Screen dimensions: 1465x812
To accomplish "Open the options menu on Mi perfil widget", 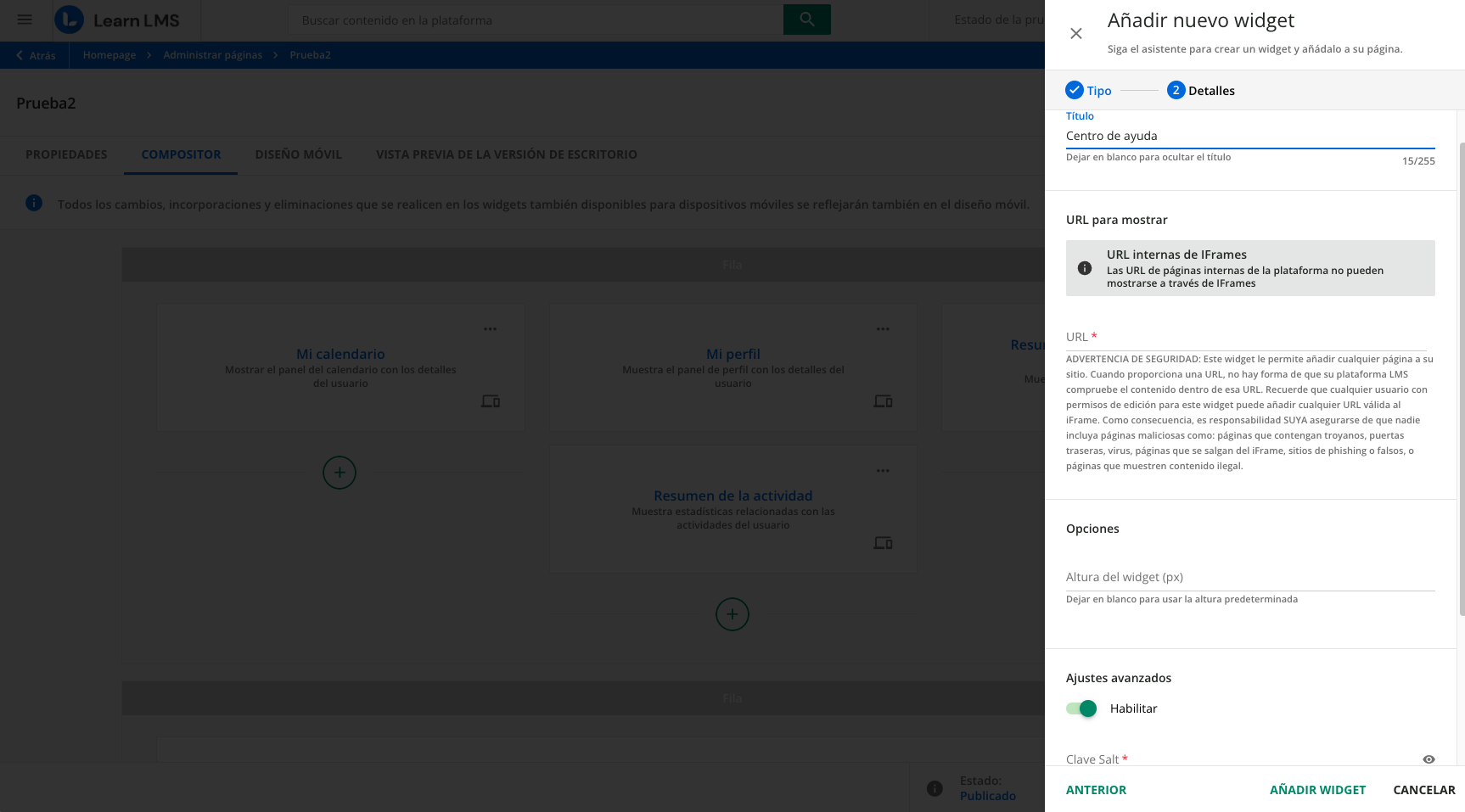I will click(x=882, y=328).
